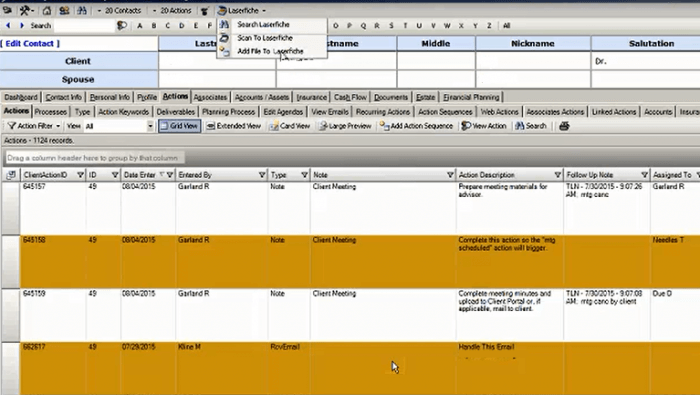Open the Financial Planning tab
This screenshot has width=700, height=395.
pyautogui.click(x=471, y=97)
